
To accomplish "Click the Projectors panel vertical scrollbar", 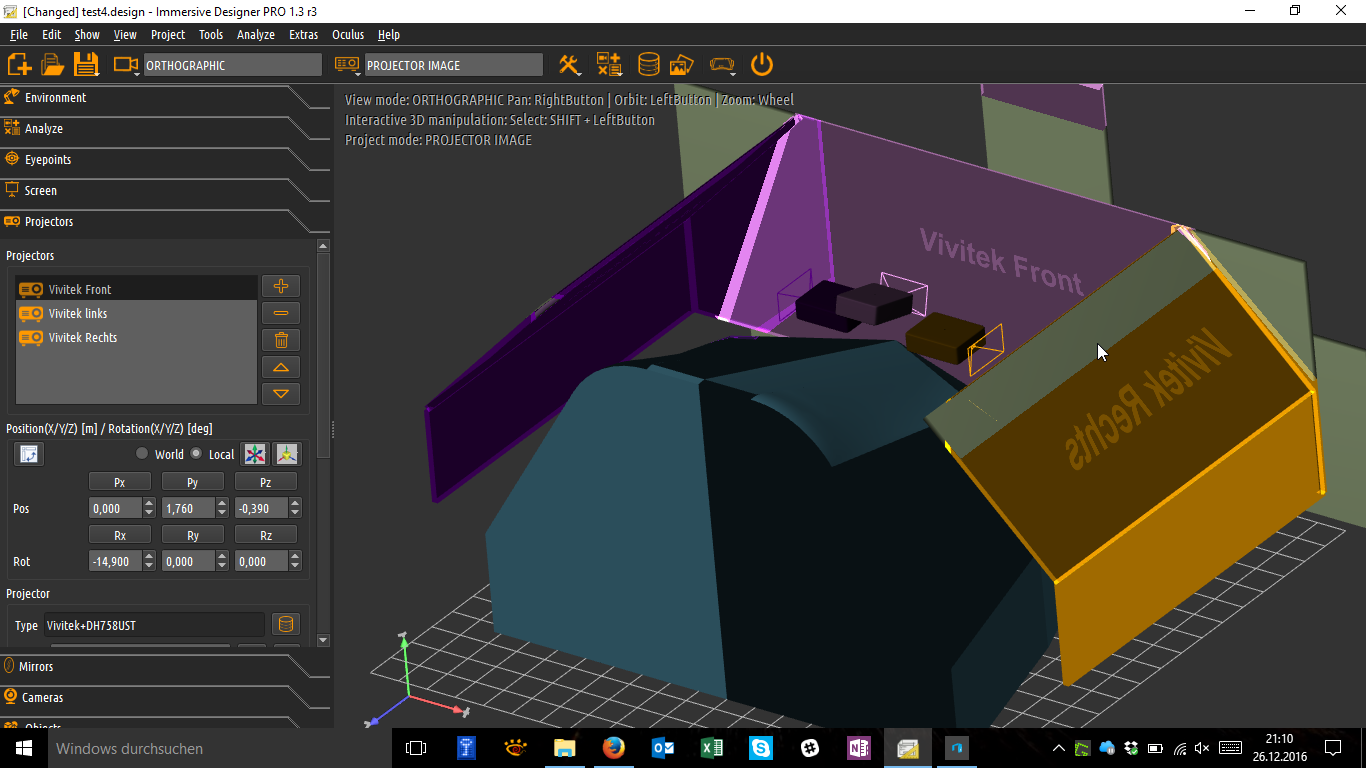I will pos(323,443).
